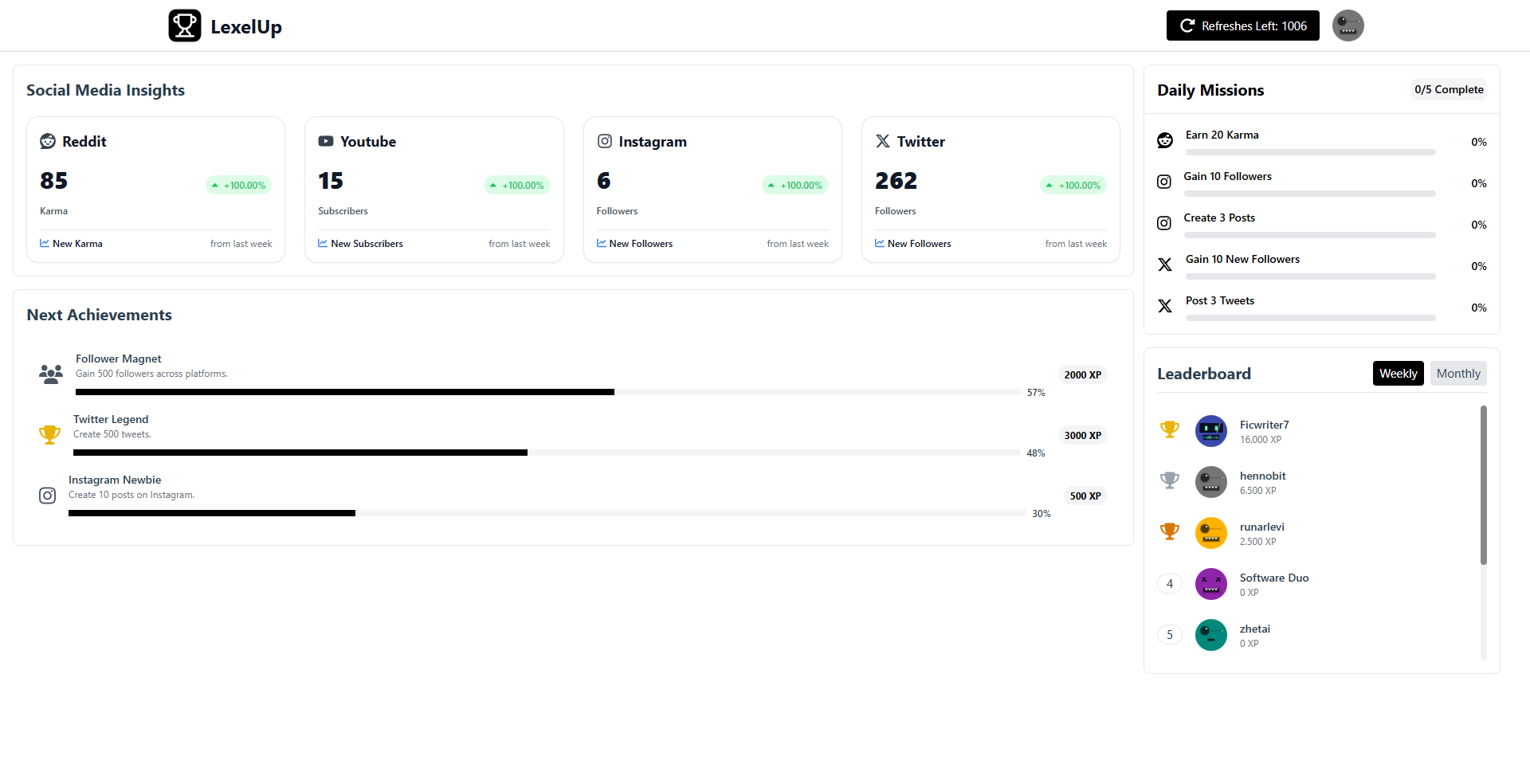1530x784 pixels.
Task: Click the rank 5 badge in the leaderboard
Action: click(x=1170, y=635)
